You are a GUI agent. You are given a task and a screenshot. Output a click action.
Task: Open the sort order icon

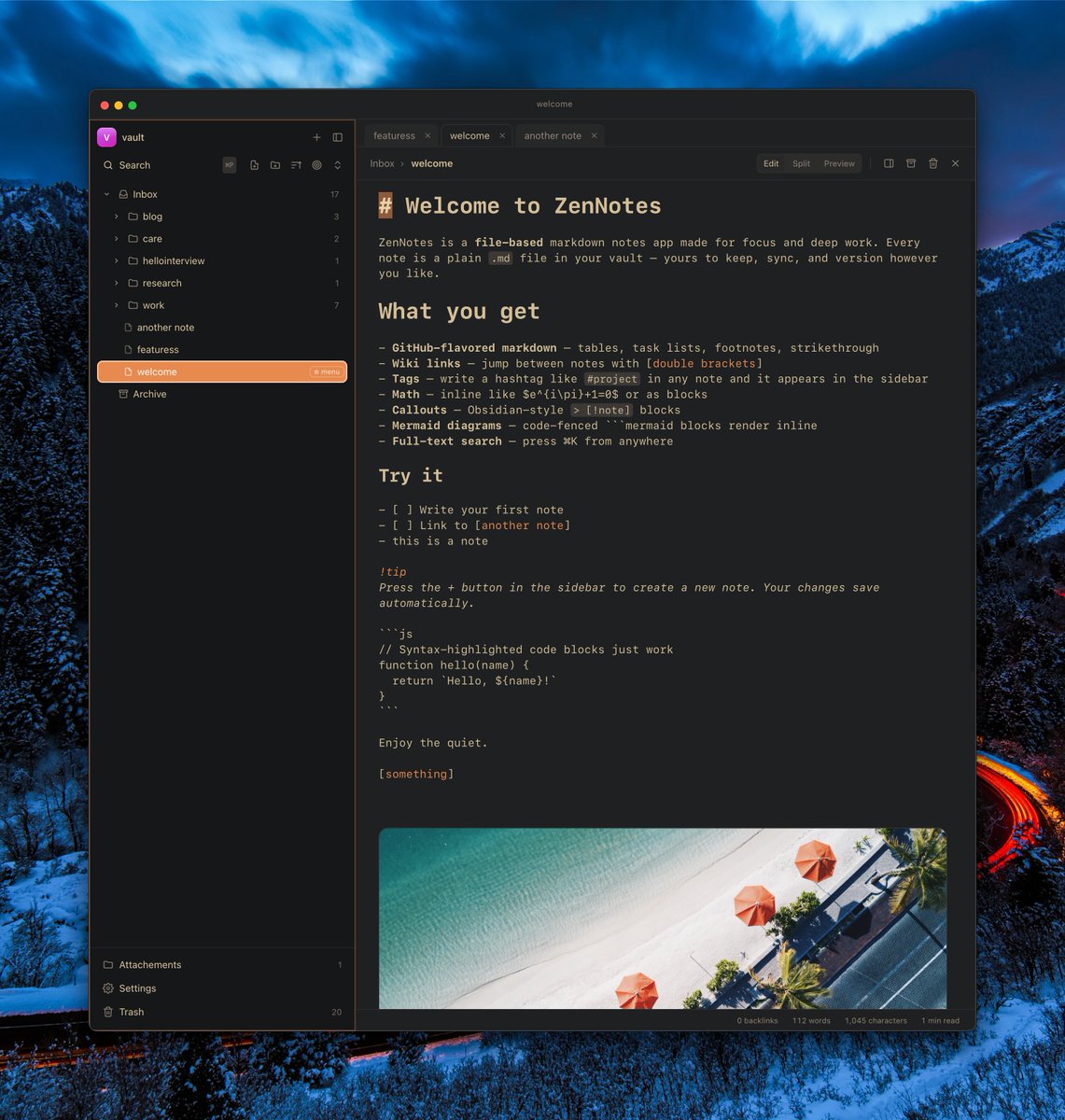[x=296, y=165]
